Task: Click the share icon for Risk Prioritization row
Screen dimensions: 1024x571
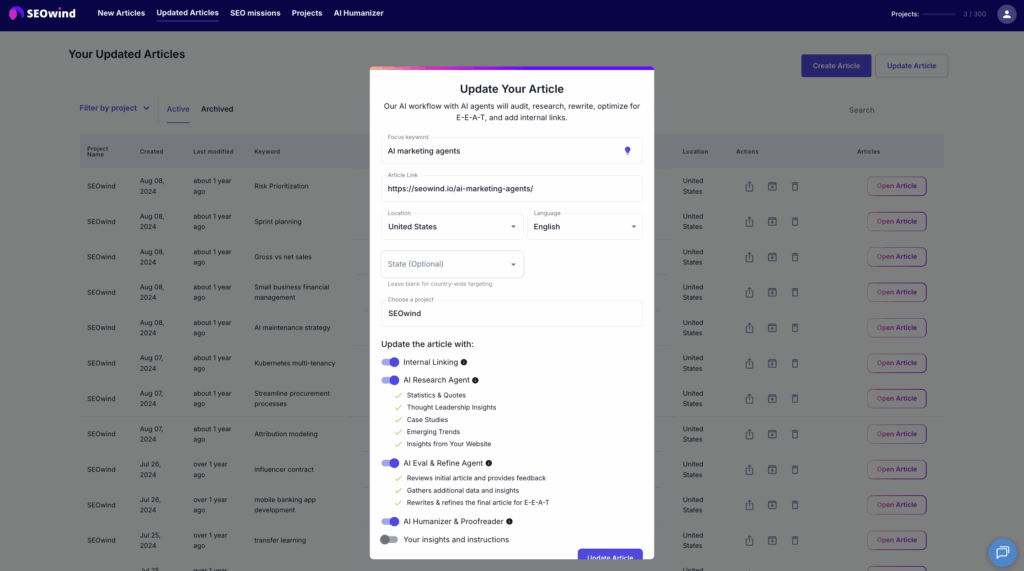Action: 749,186
